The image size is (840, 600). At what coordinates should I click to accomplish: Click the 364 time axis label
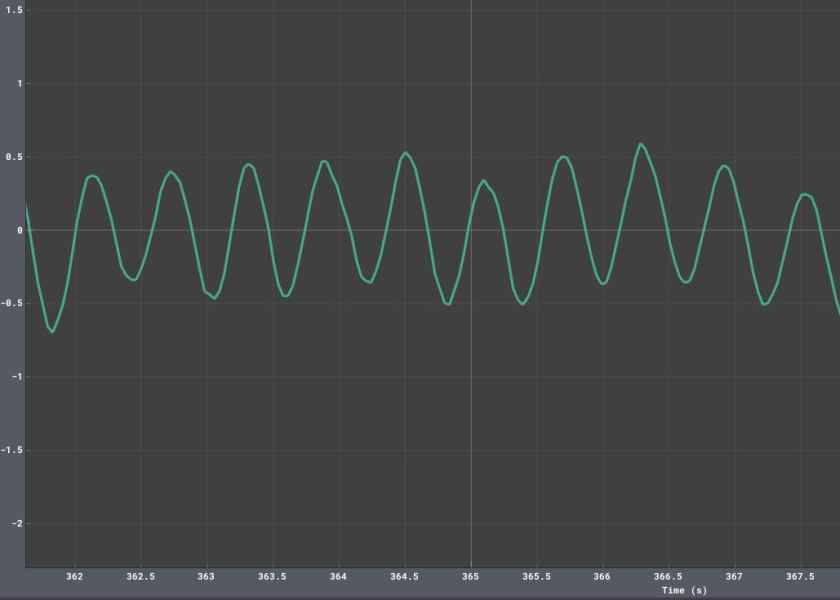click(x=338, y=576)
